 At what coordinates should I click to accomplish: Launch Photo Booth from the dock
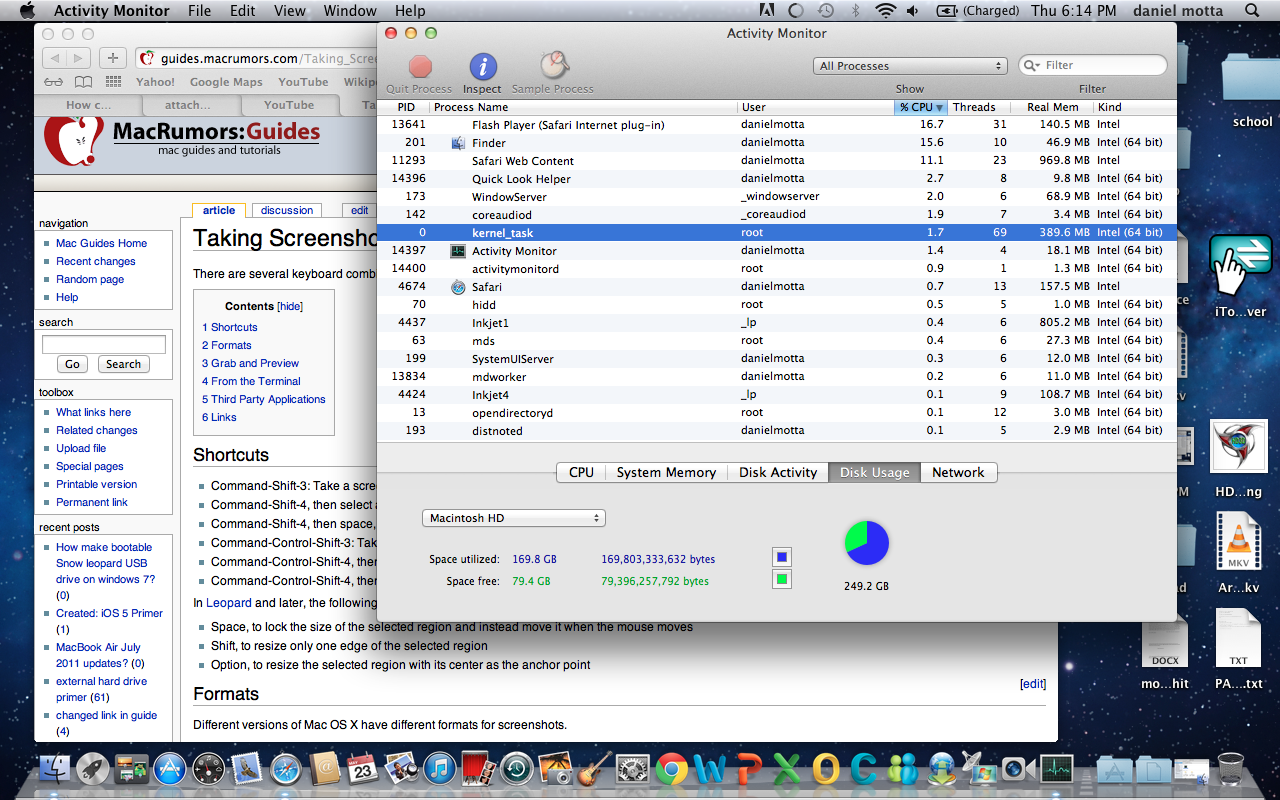478,769
